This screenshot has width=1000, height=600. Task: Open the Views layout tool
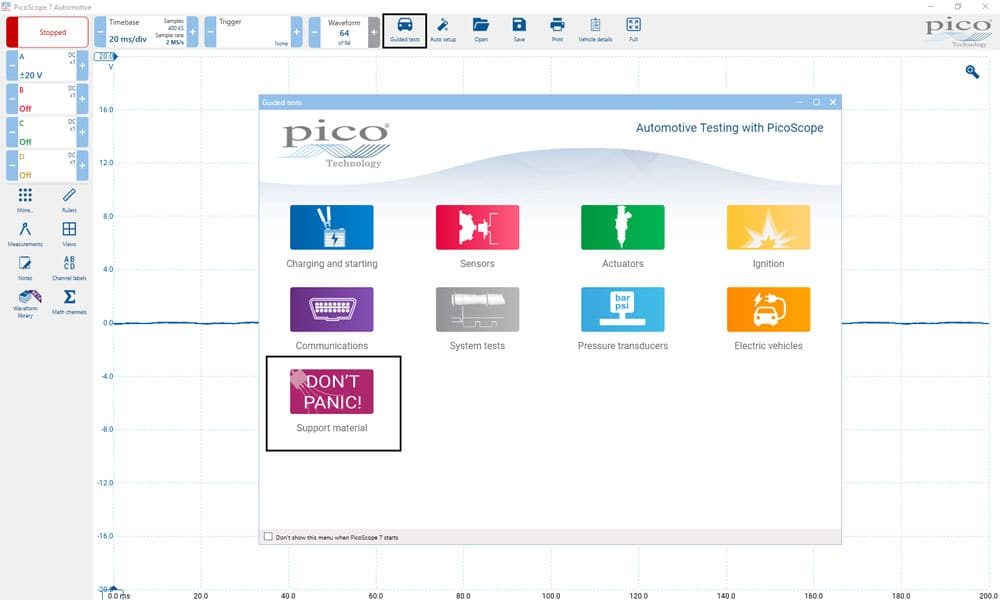69,234
